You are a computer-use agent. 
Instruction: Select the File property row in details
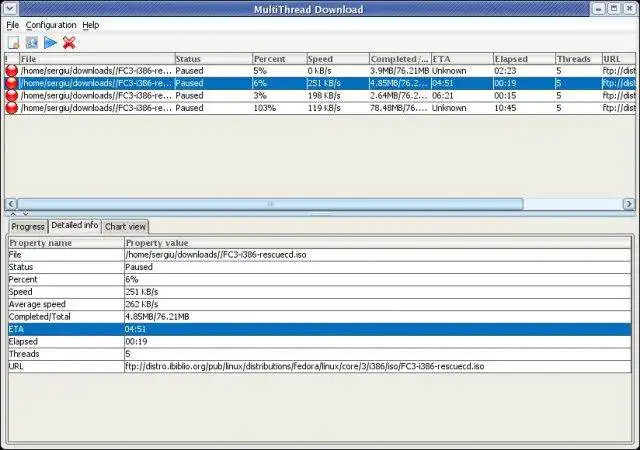pos(320,255)
